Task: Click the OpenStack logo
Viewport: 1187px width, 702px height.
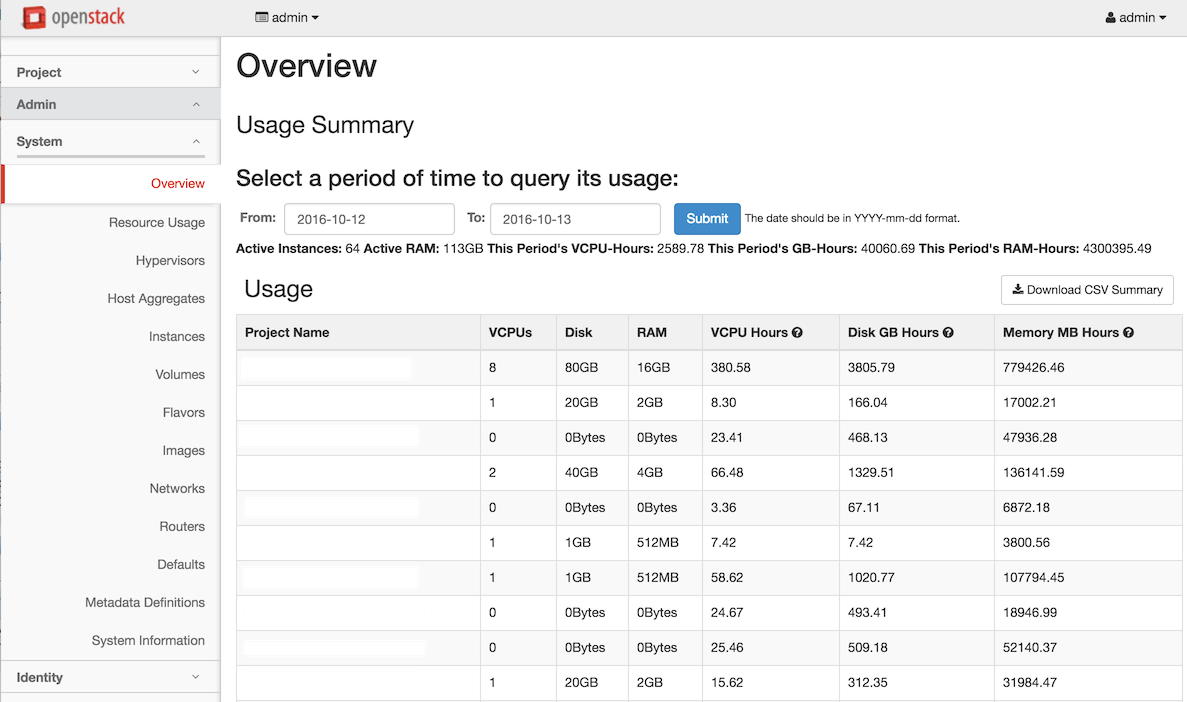Action: coord(74,17)
